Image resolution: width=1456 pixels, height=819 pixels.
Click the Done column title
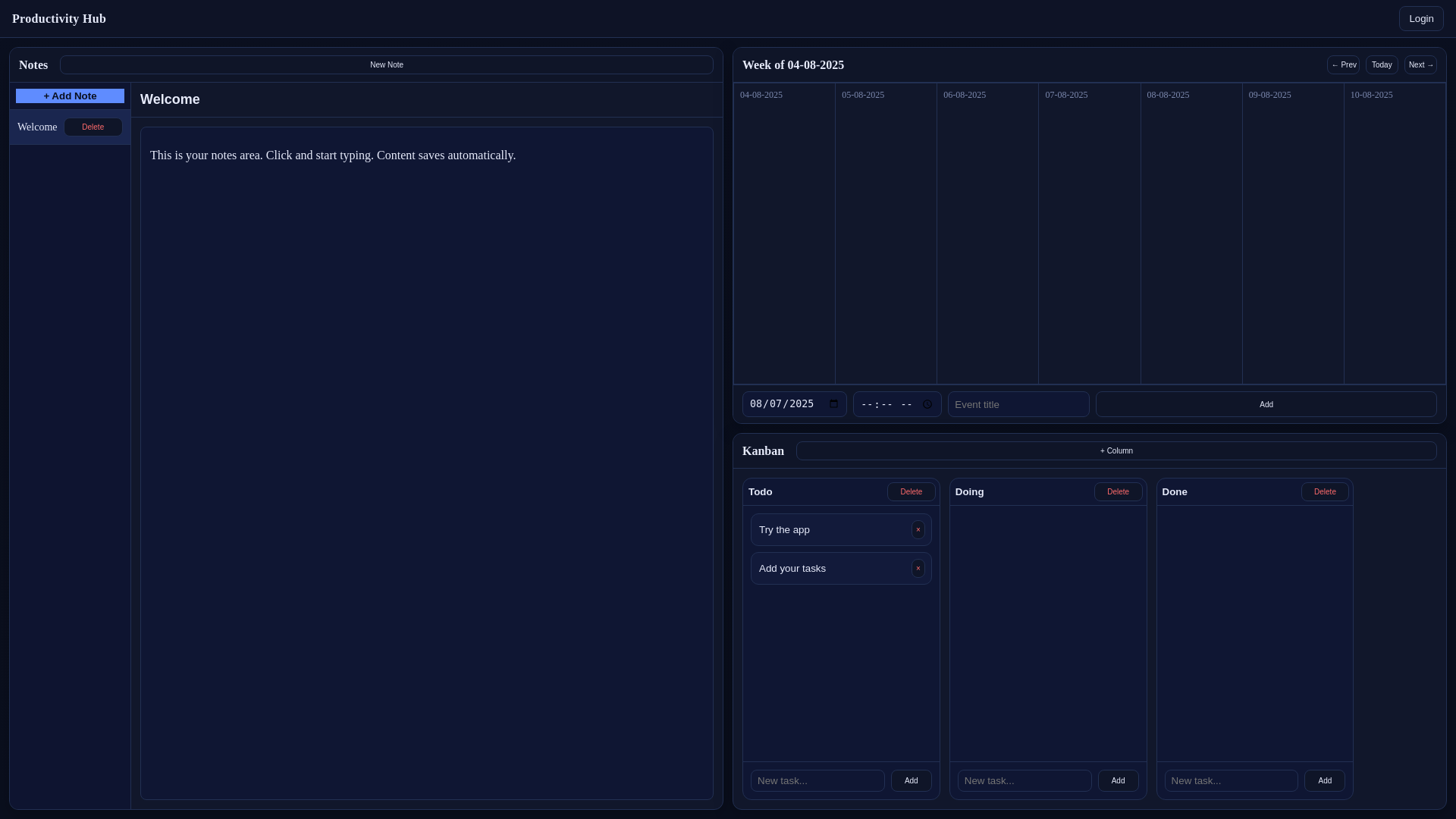point(1175,492)
